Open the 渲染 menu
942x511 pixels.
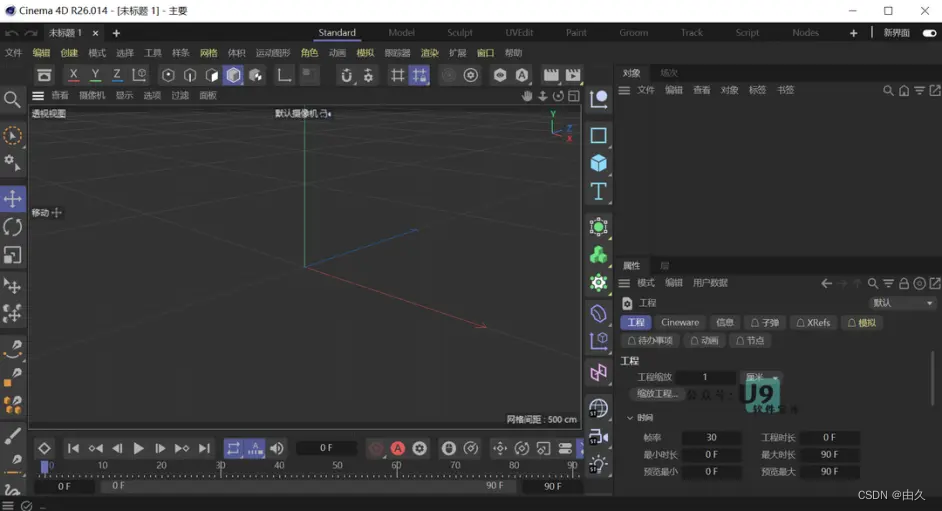click(x=429, y=53)
